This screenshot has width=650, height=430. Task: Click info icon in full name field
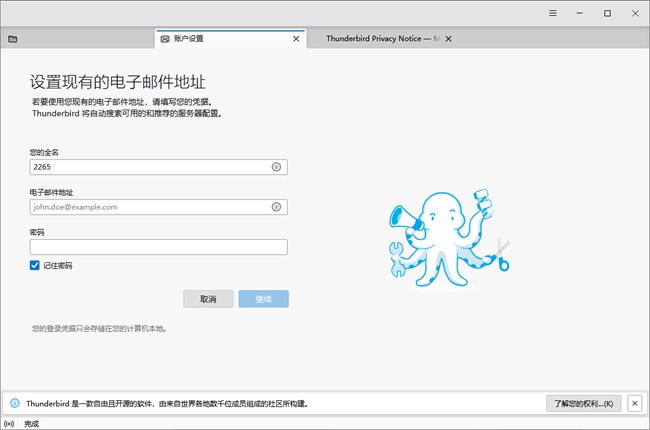pos(276,167)
